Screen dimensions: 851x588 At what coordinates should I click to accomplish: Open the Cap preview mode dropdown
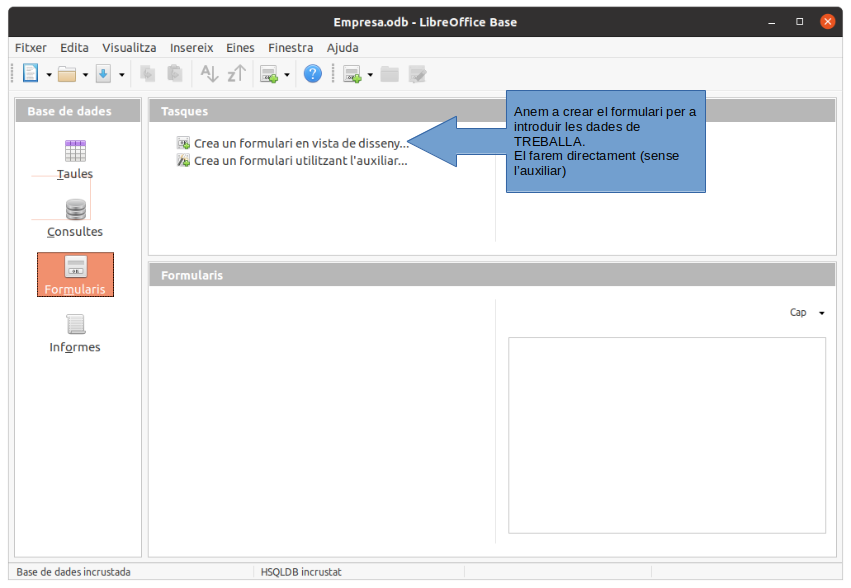point(807,313)
